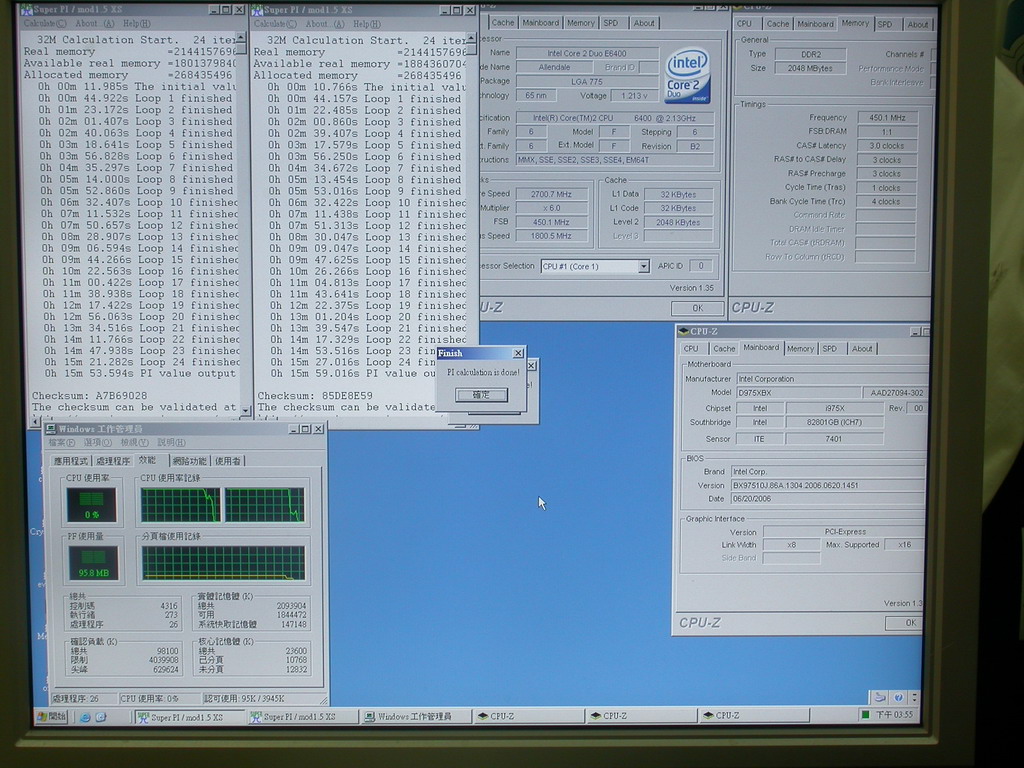Open Help menu in Super PI with checksum 85DE8E59

(x=366, y=24)
